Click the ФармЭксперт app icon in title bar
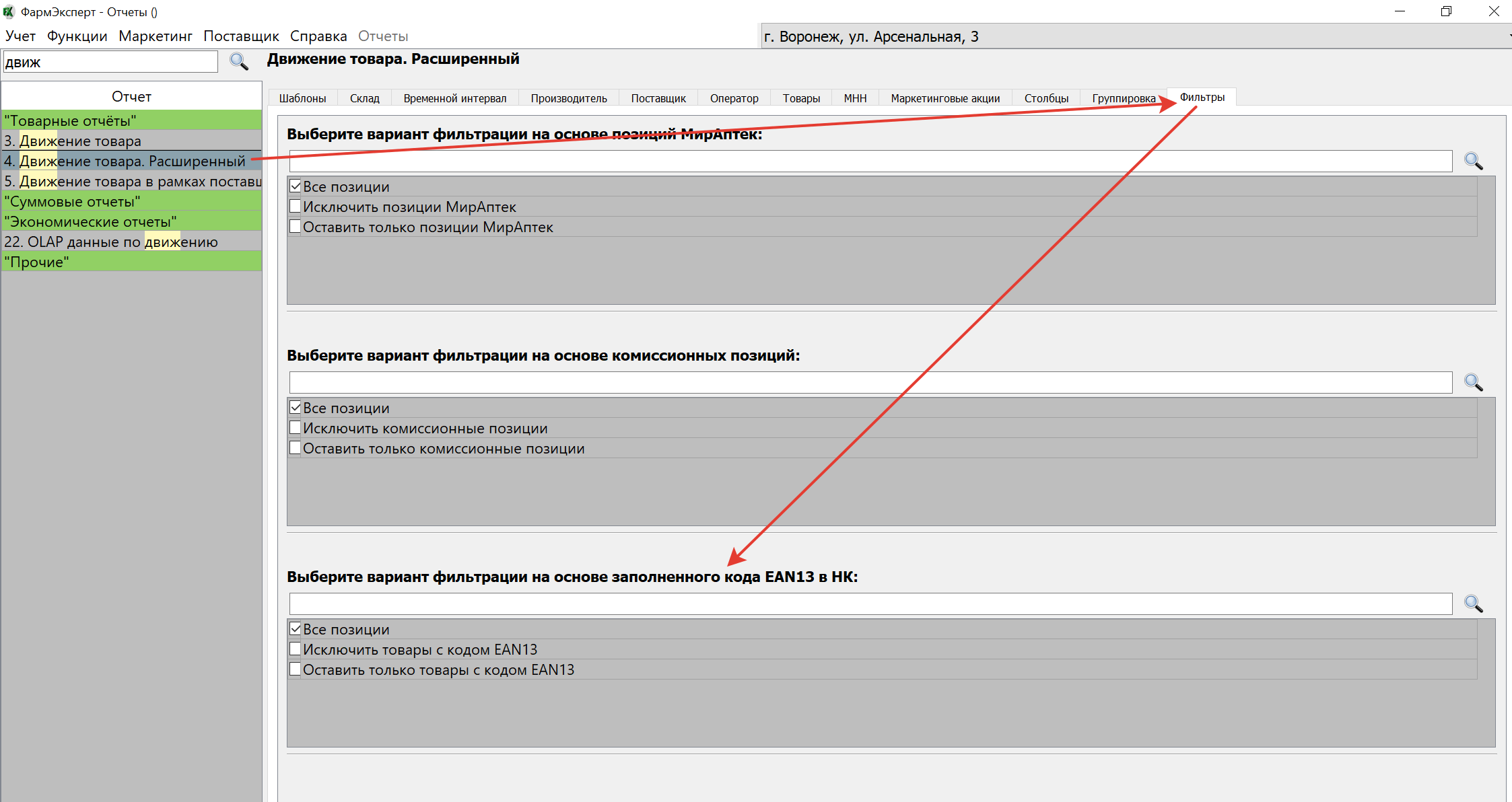 [x=9, y=11]
